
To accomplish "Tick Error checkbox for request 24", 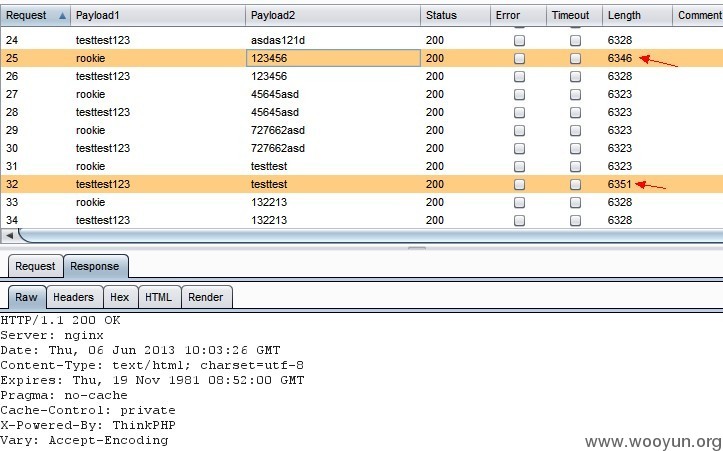I will pyautogui.click(x=519, y=41).
